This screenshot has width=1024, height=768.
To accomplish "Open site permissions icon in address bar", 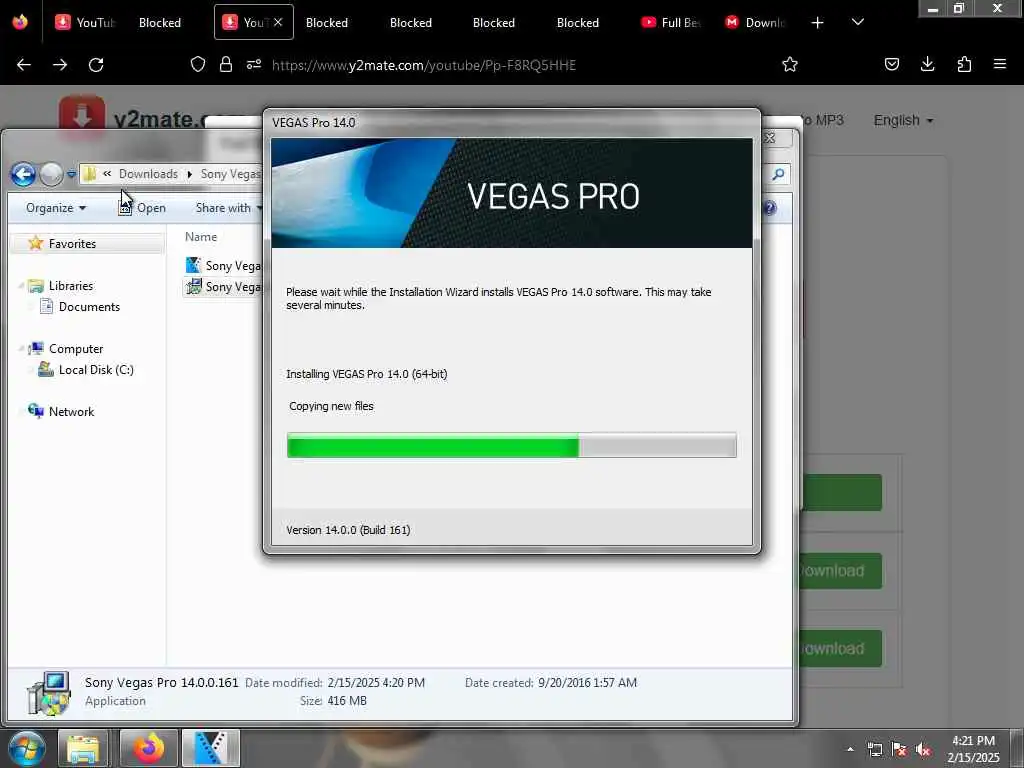I will 254,64.
